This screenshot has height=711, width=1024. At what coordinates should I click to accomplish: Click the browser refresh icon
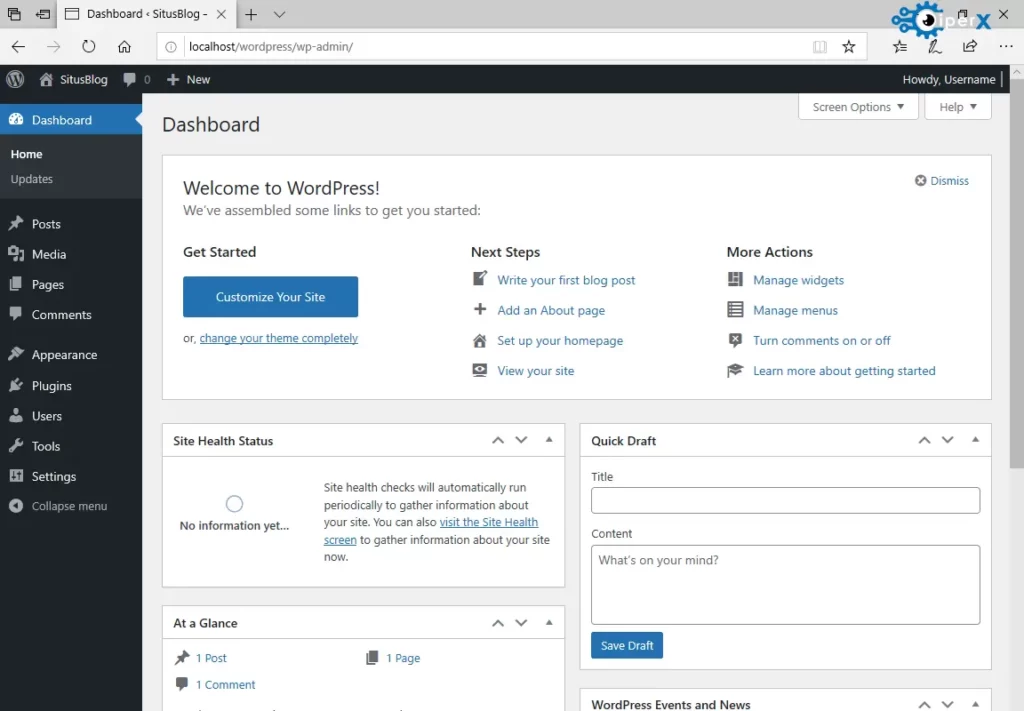click(89, 46)
